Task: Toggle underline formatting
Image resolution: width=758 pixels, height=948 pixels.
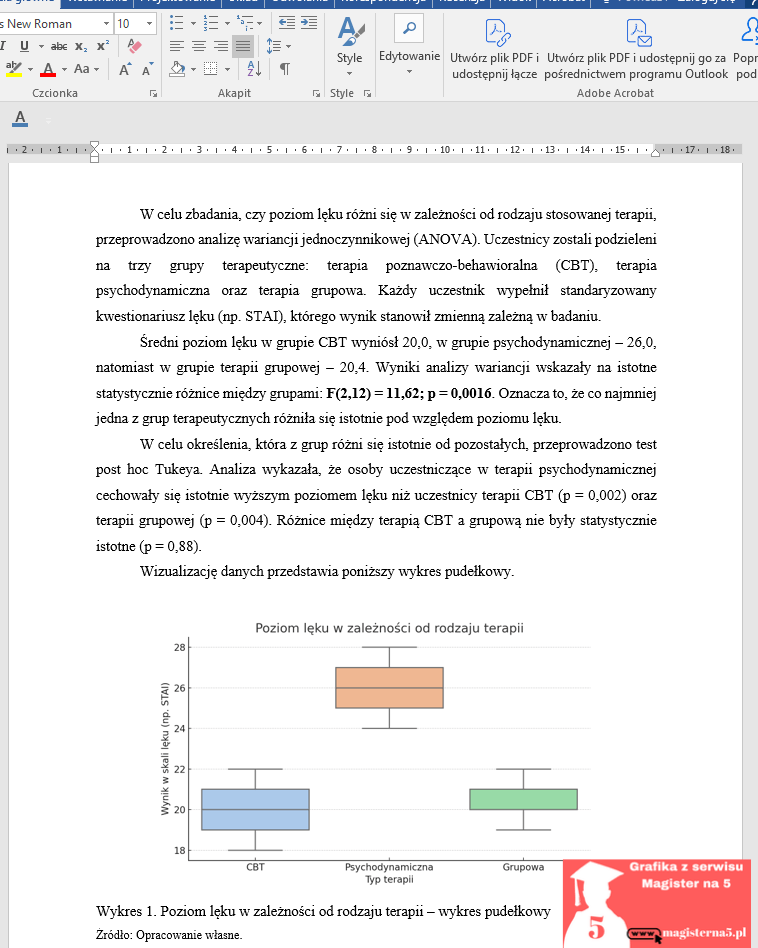Action: [24, 46]
